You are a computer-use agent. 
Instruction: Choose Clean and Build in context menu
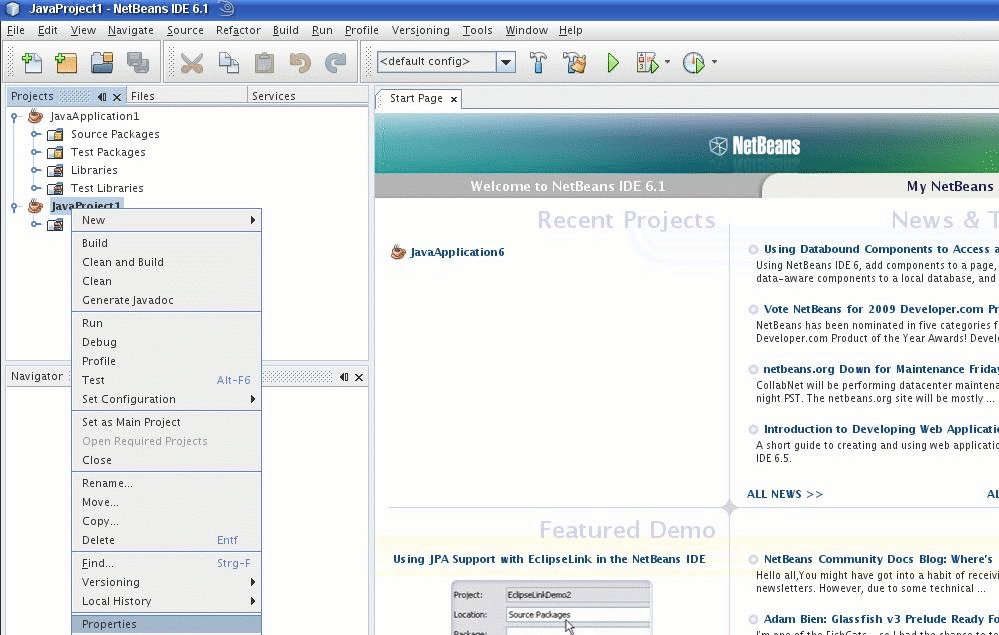166,262
